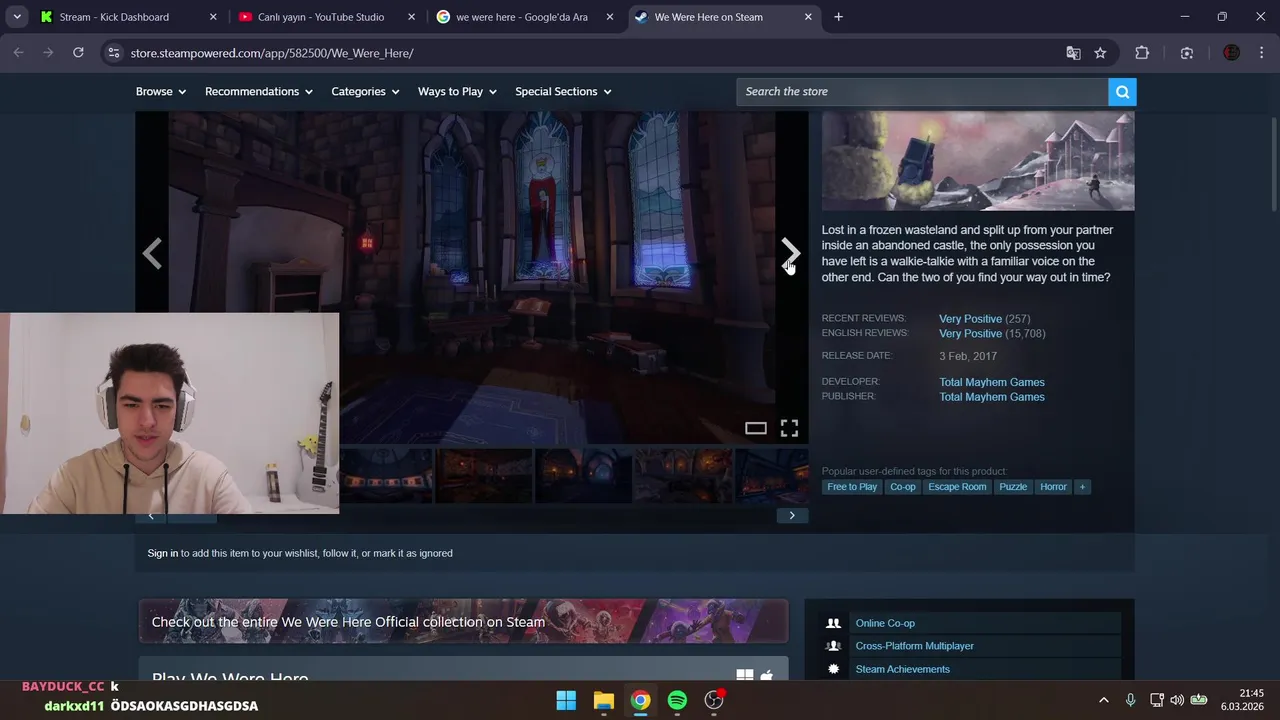Screen dimensions: 1280x720
Task: Click the address bar URL
Action: [x=272, y=53]
